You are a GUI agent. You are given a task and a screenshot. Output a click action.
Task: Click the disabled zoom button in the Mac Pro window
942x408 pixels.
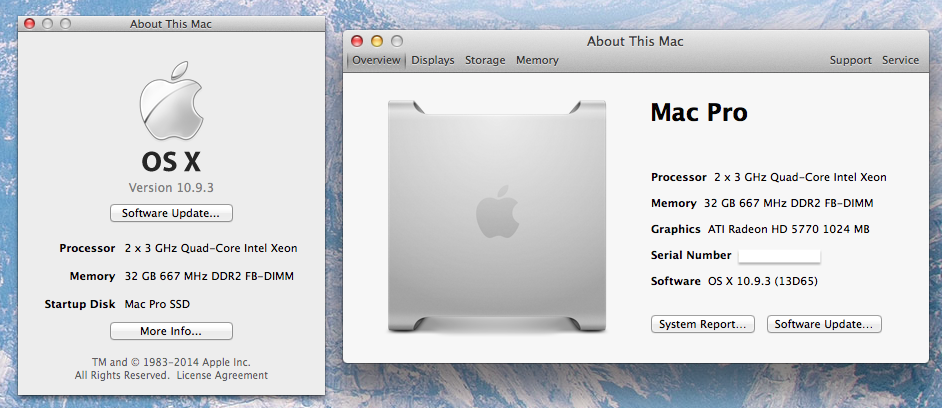point(397,41)
